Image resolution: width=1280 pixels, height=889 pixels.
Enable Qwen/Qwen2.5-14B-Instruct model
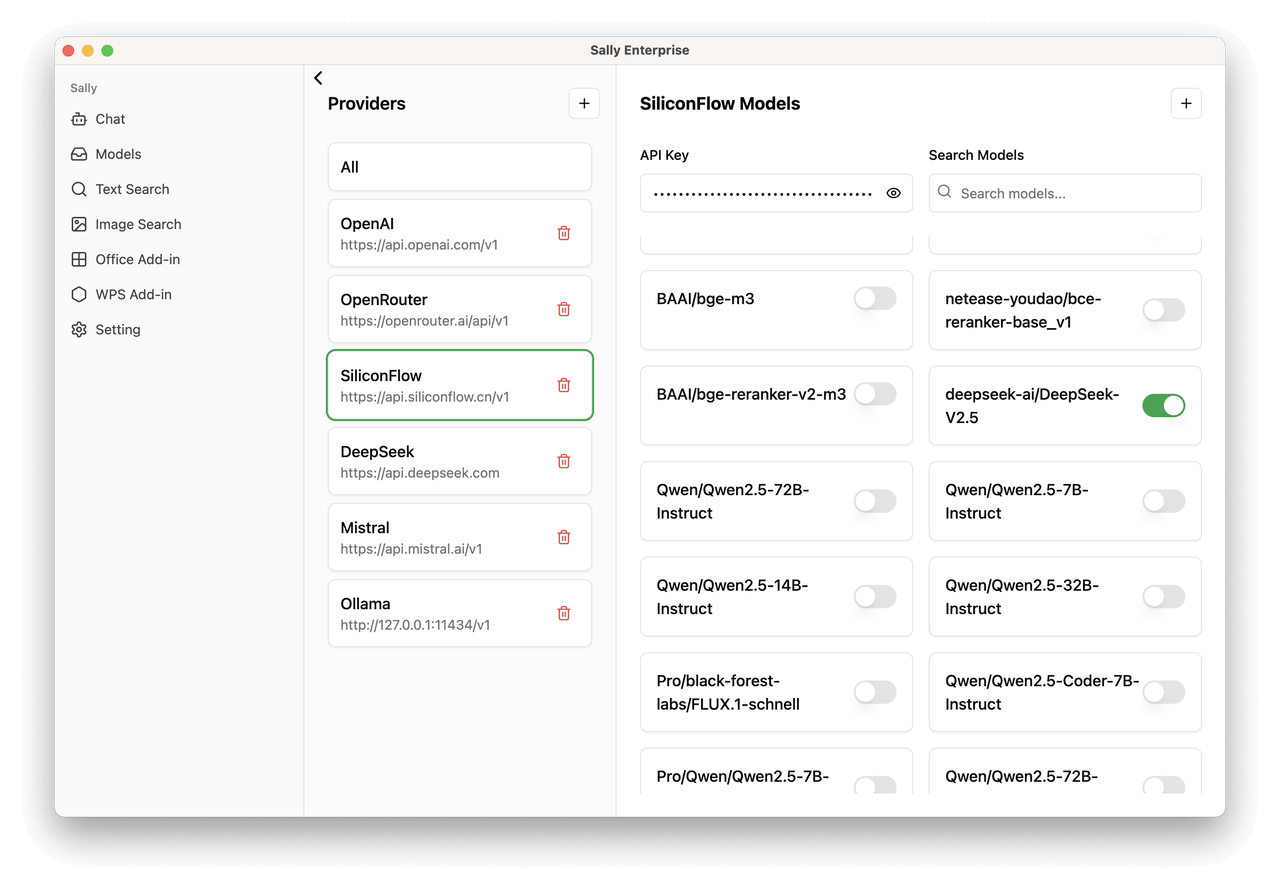tap(875, 597)
